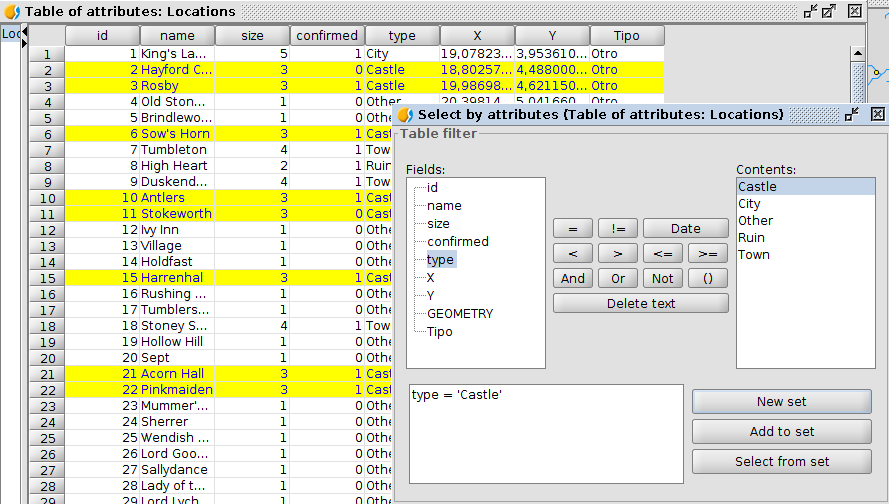The image size is (889, 504).
Task: Click the equals operator button
Action: (x=572, y=228)
